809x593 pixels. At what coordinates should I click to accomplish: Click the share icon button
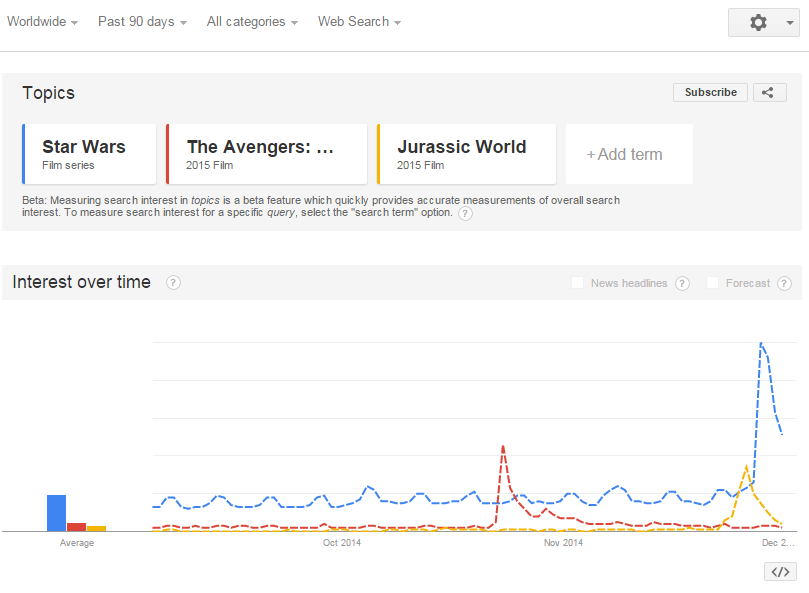coord(769,92)
